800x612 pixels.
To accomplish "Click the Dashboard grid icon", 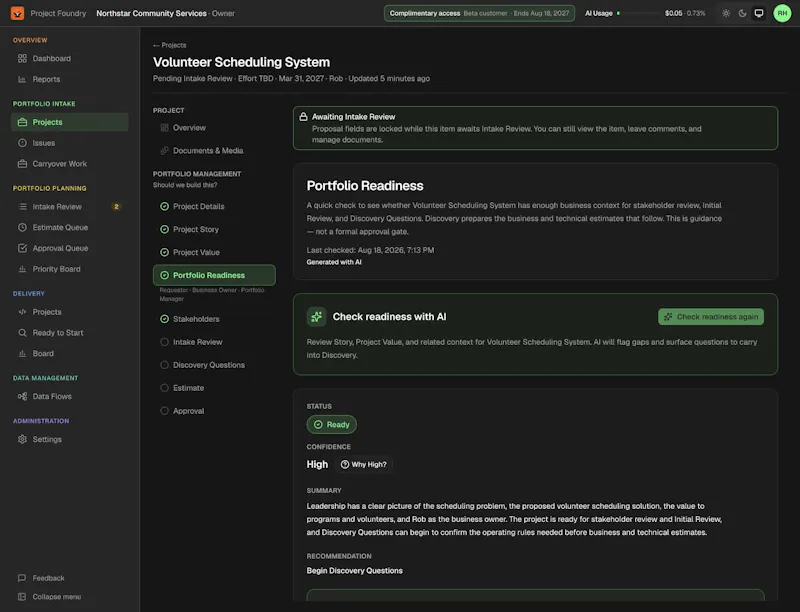I will click(22, 59).
